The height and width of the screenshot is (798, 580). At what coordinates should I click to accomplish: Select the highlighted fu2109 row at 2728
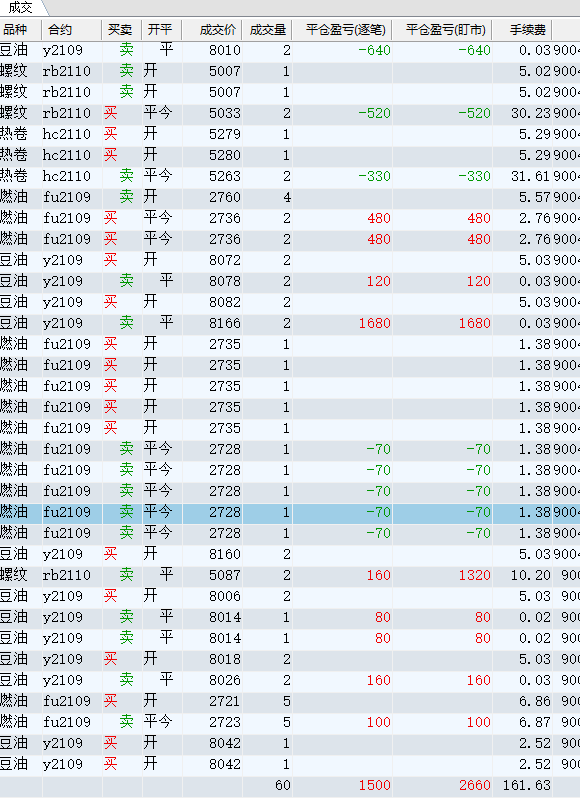point(290,512)
